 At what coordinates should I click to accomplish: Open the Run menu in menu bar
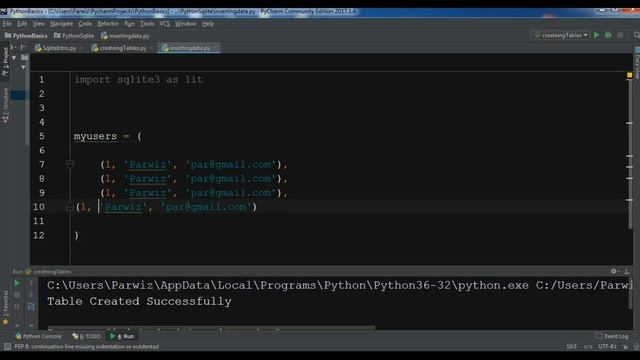pyautogui.click(x=129, y=24)
